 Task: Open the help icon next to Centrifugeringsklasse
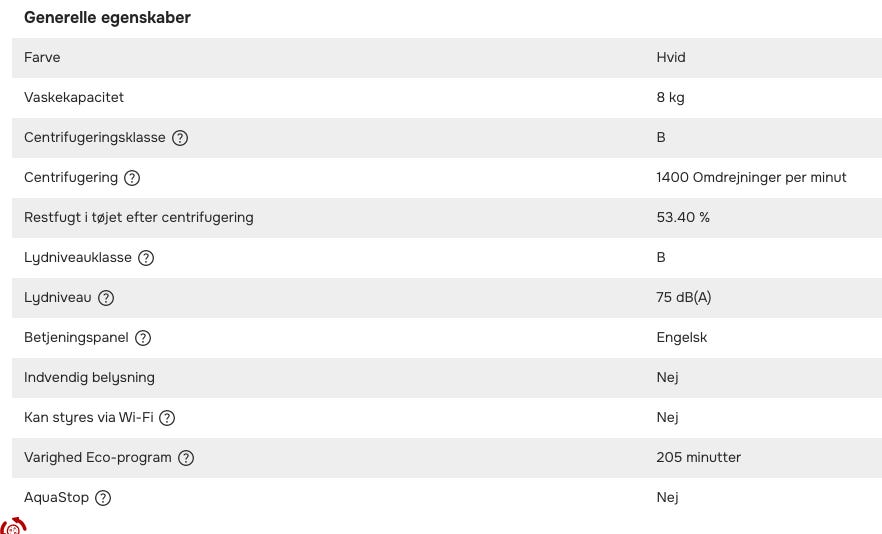pyautogui.click(x=180, y=138)
